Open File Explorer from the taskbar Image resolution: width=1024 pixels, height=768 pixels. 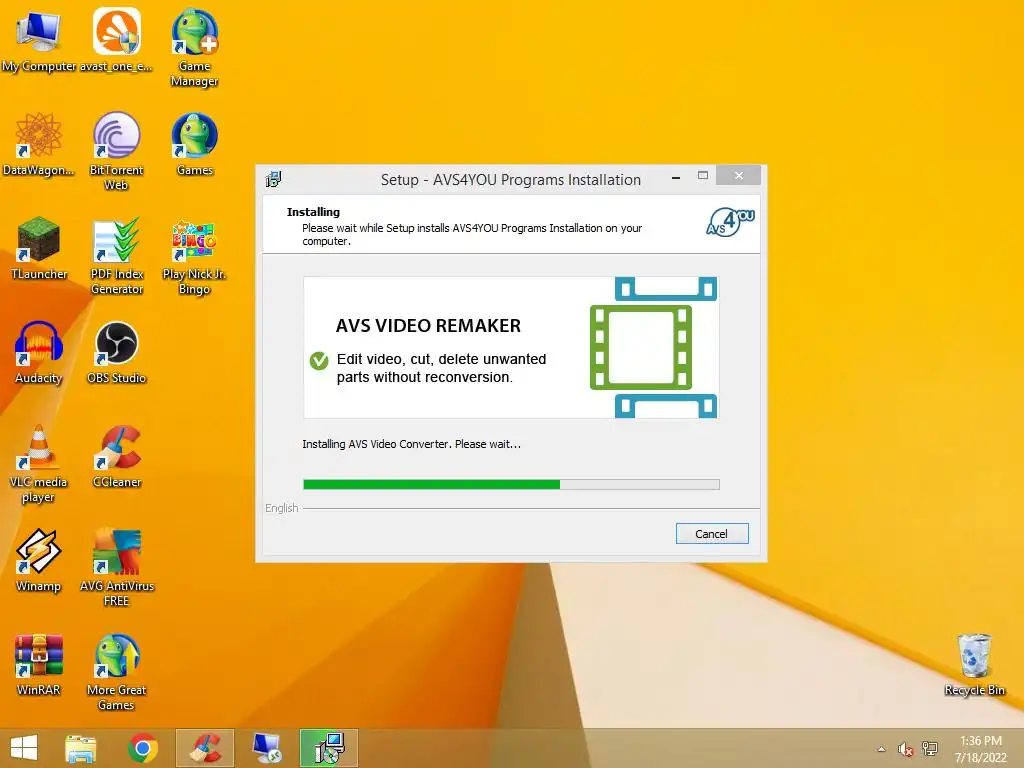[x=81, y=748]
